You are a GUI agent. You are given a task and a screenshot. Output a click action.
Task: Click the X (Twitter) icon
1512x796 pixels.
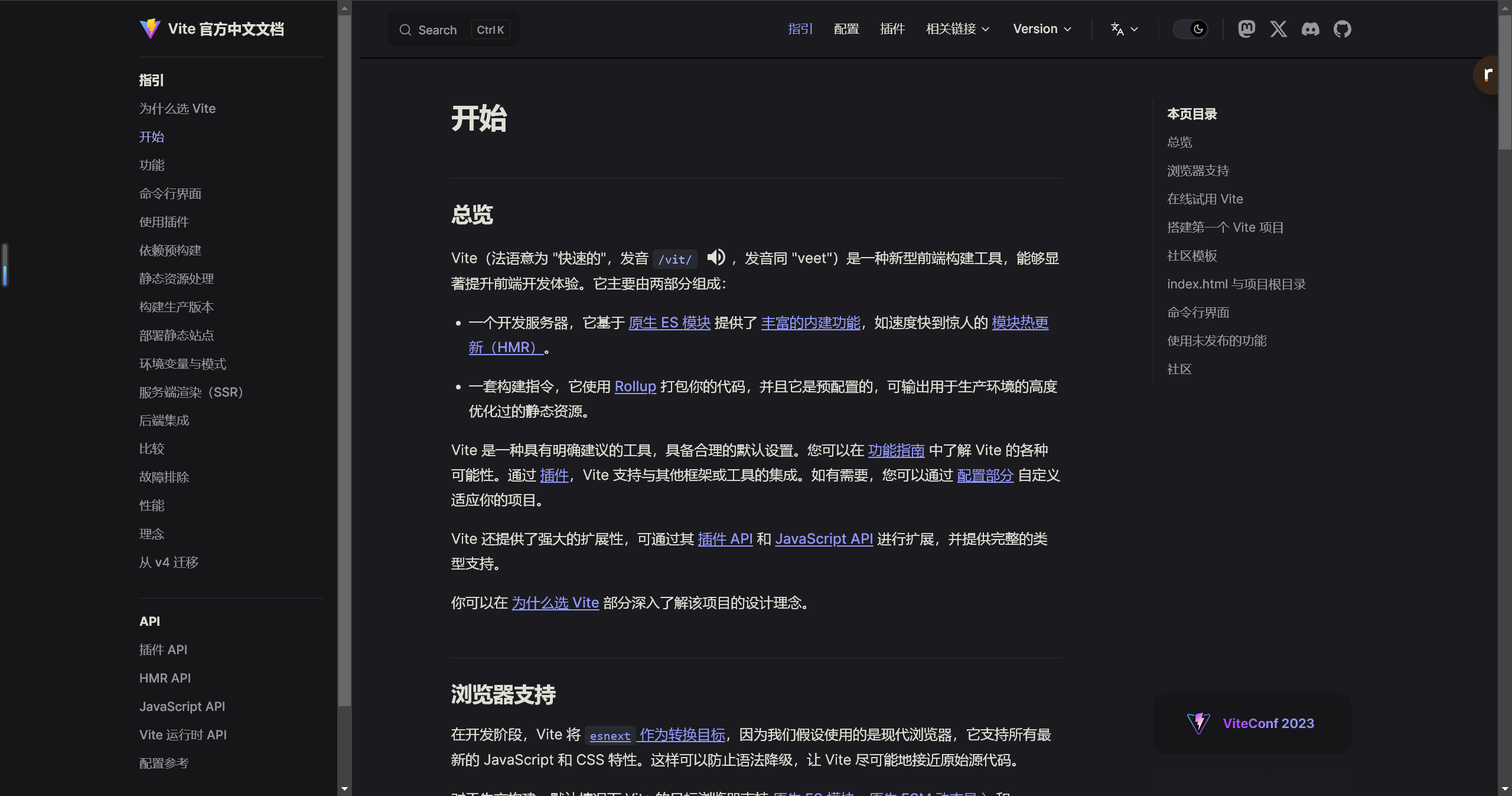(x=1278, y=29)
